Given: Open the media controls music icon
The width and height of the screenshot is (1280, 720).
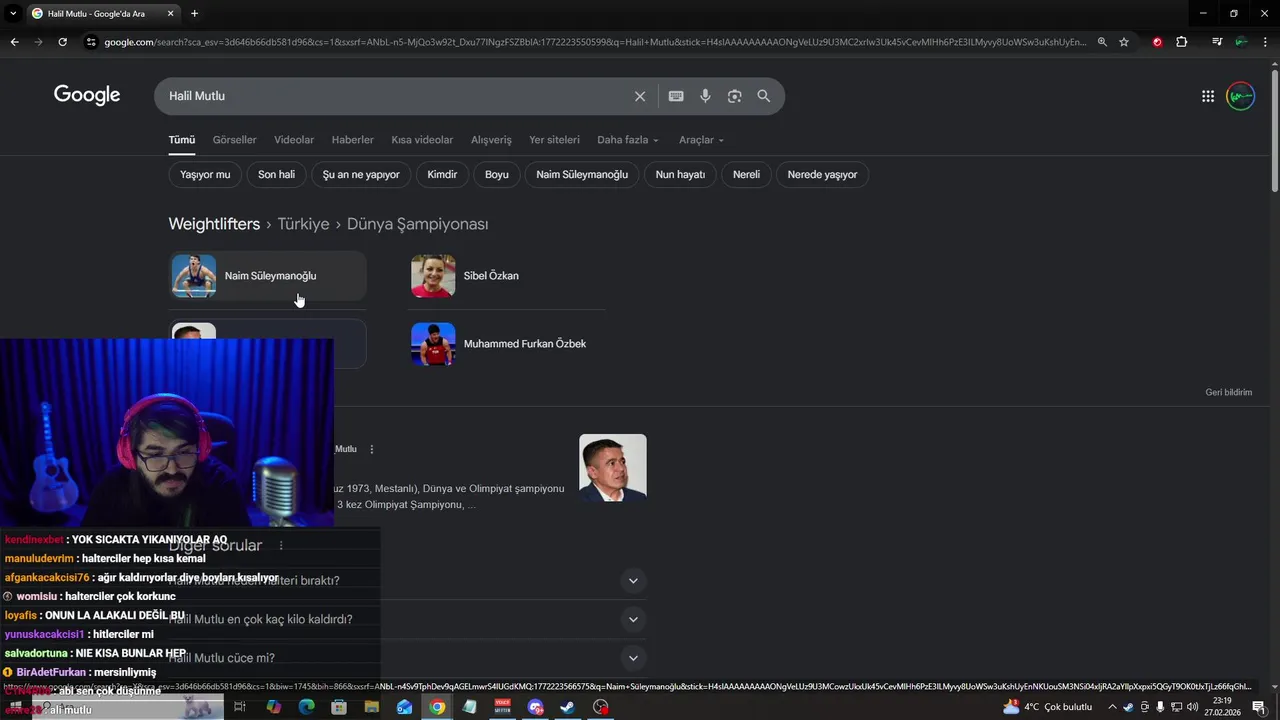Looking at the screenshot, I should click(1217, 42).
